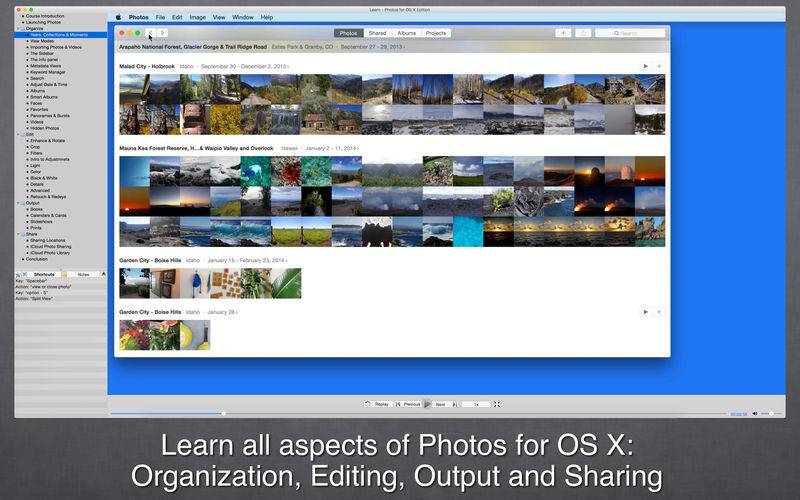The image size is (800, 500).
Task: Switch to the Notes tab
Action: [x=83, y=274]
